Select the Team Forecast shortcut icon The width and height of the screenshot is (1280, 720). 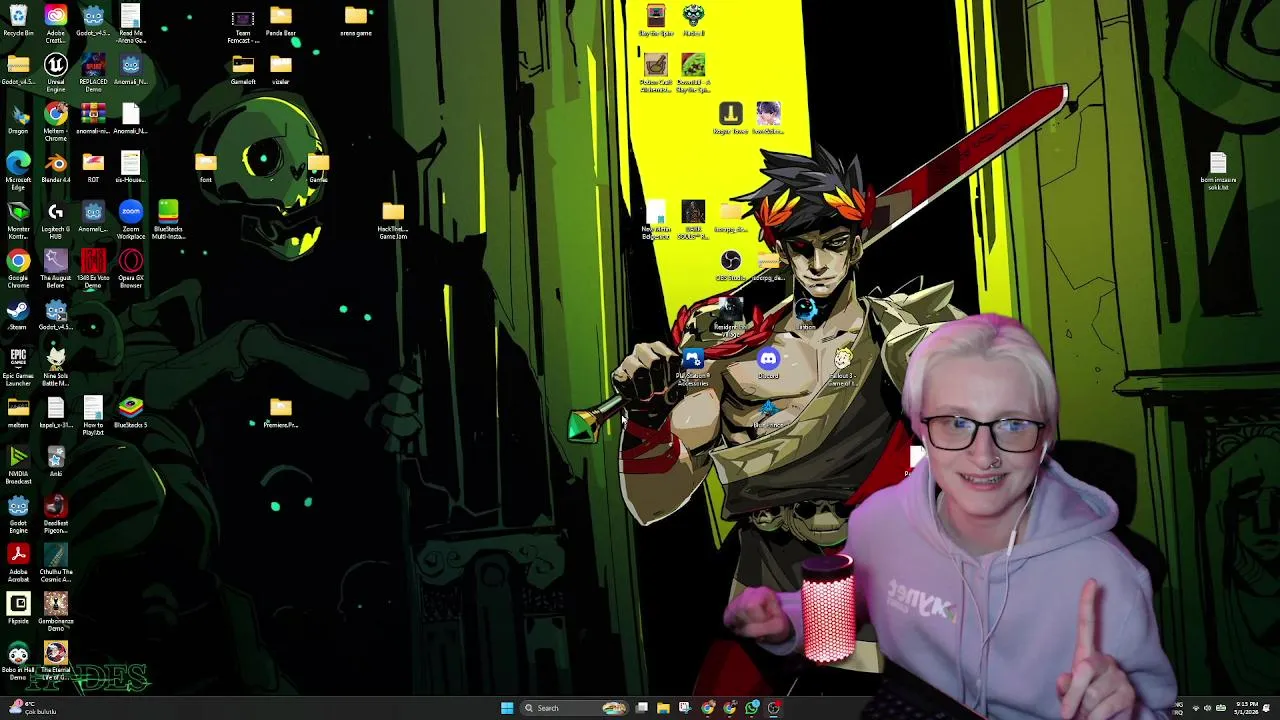(x=243, y=24)
